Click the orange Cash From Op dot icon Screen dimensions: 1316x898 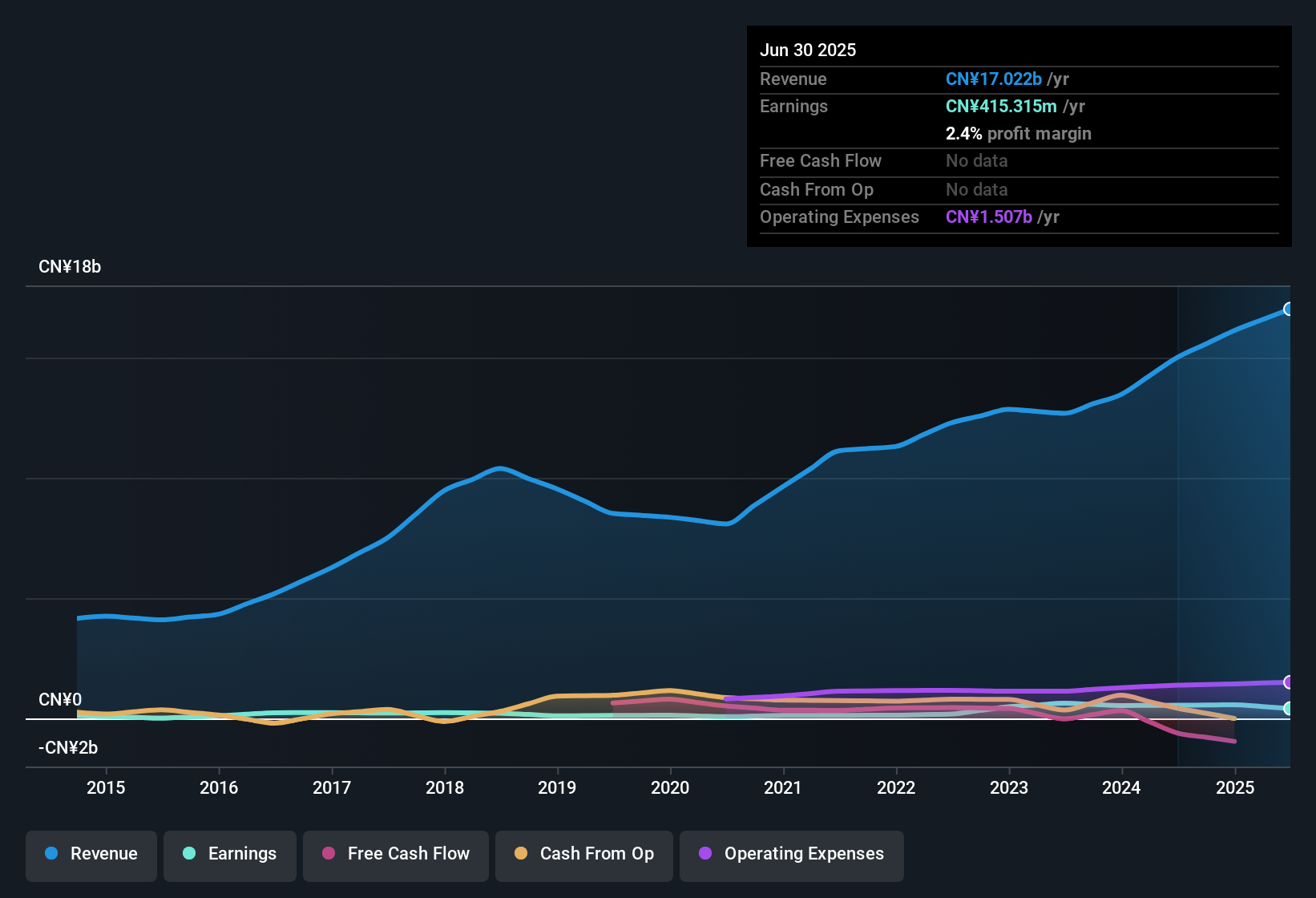pos(520,854)
